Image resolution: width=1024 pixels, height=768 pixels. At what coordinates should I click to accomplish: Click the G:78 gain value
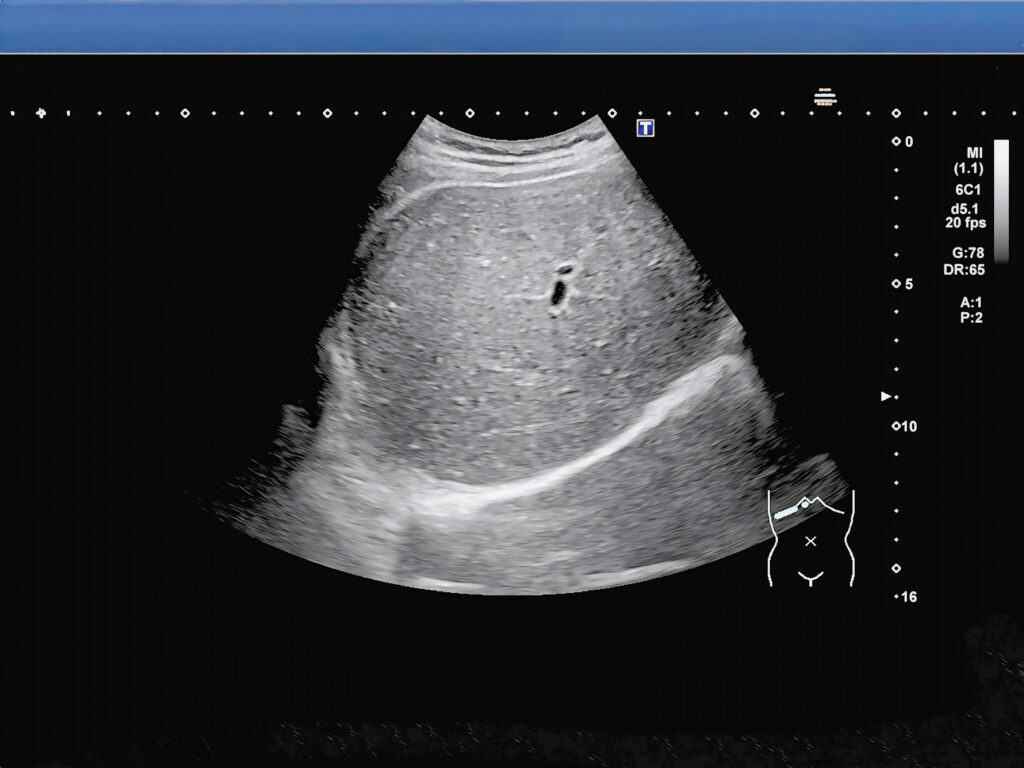coord(967,254)
